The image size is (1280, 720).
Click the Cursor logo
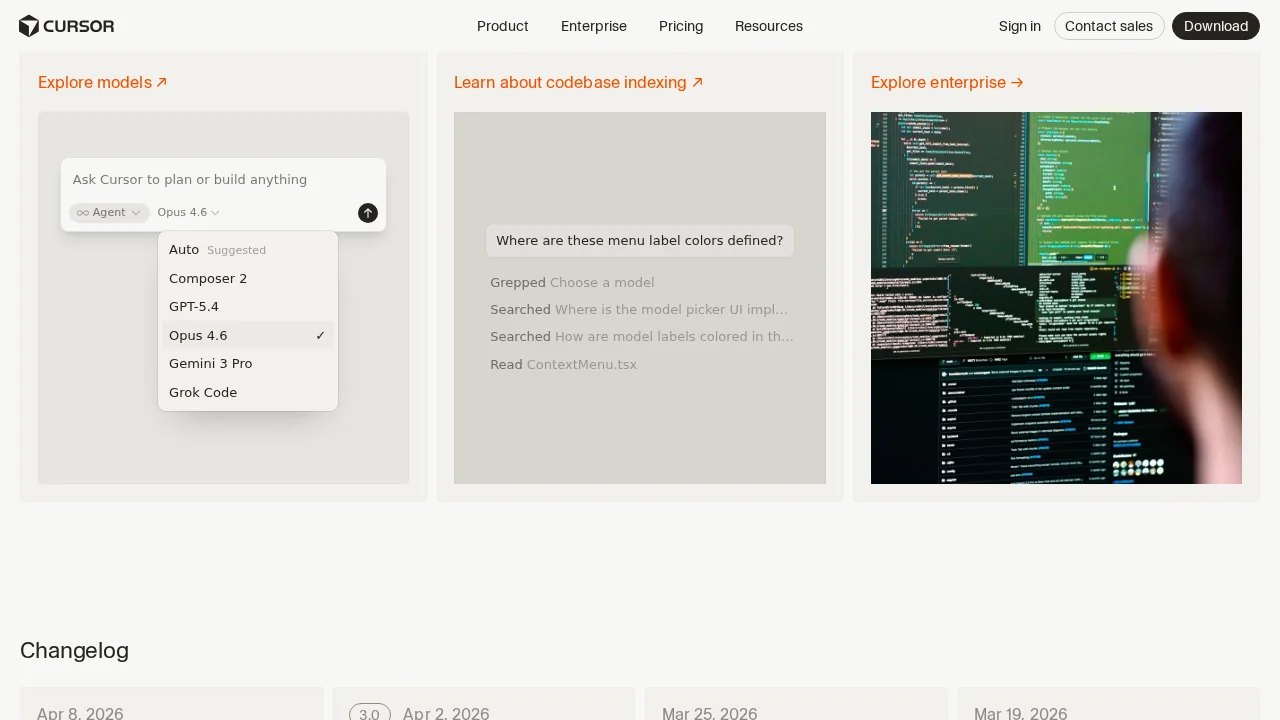point(66,26)
